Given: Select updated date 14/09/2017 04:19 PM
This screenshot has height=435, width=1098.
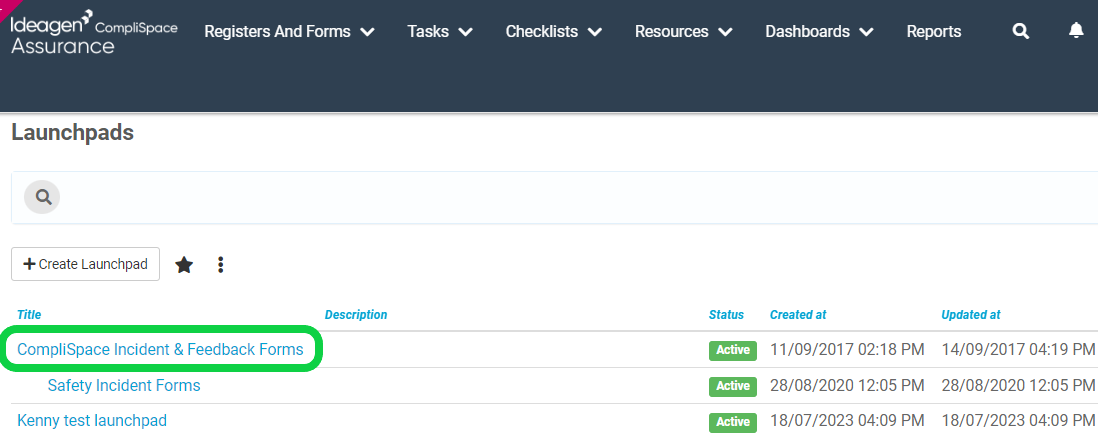Looking at the screenshot, I should click(x=1018, y=349).
